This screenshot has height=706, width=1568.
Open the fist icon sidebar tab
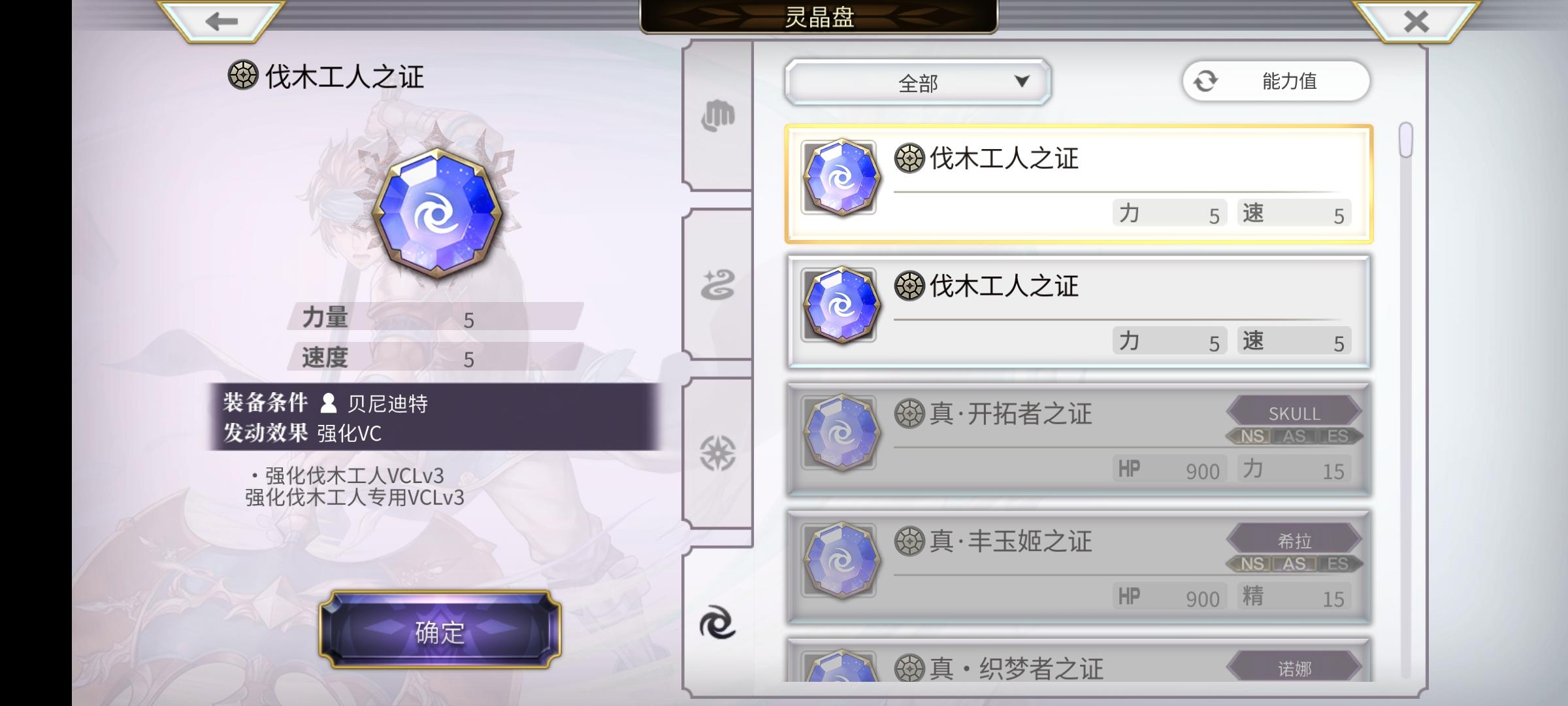click(x=717, y=116)
